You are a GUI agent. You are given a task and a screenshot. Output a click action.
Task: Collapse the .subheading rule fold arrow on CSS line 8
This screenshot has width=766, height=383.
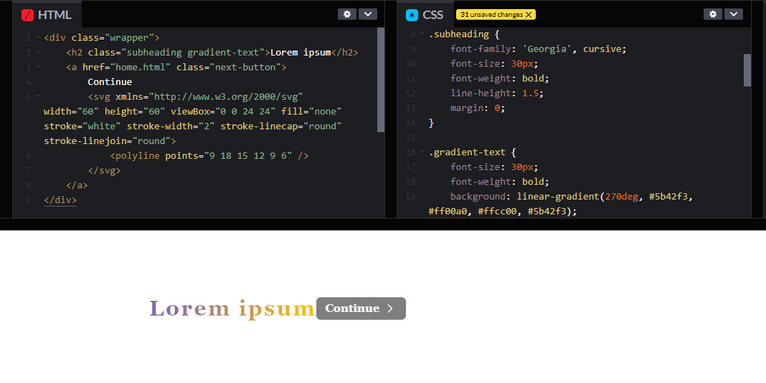(423, 34)
